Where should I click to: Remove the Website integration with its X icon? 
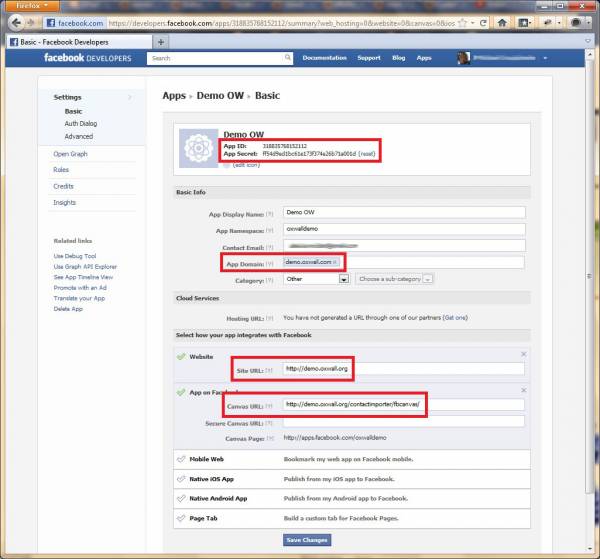click(x=523, y=354)
